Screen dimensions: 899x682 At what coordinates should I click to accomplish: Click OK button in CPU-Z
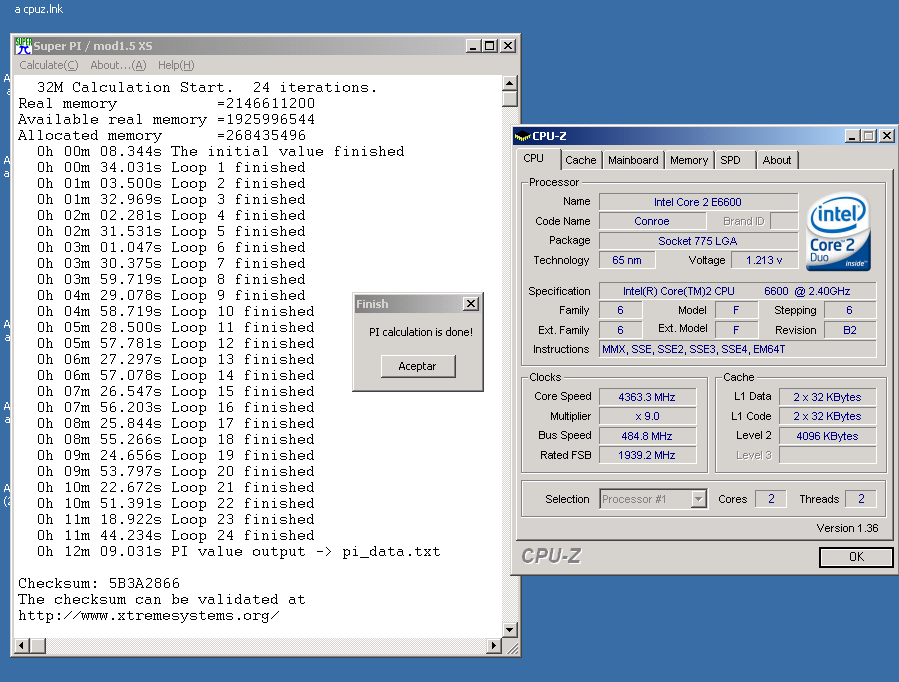tap(856, 557)
